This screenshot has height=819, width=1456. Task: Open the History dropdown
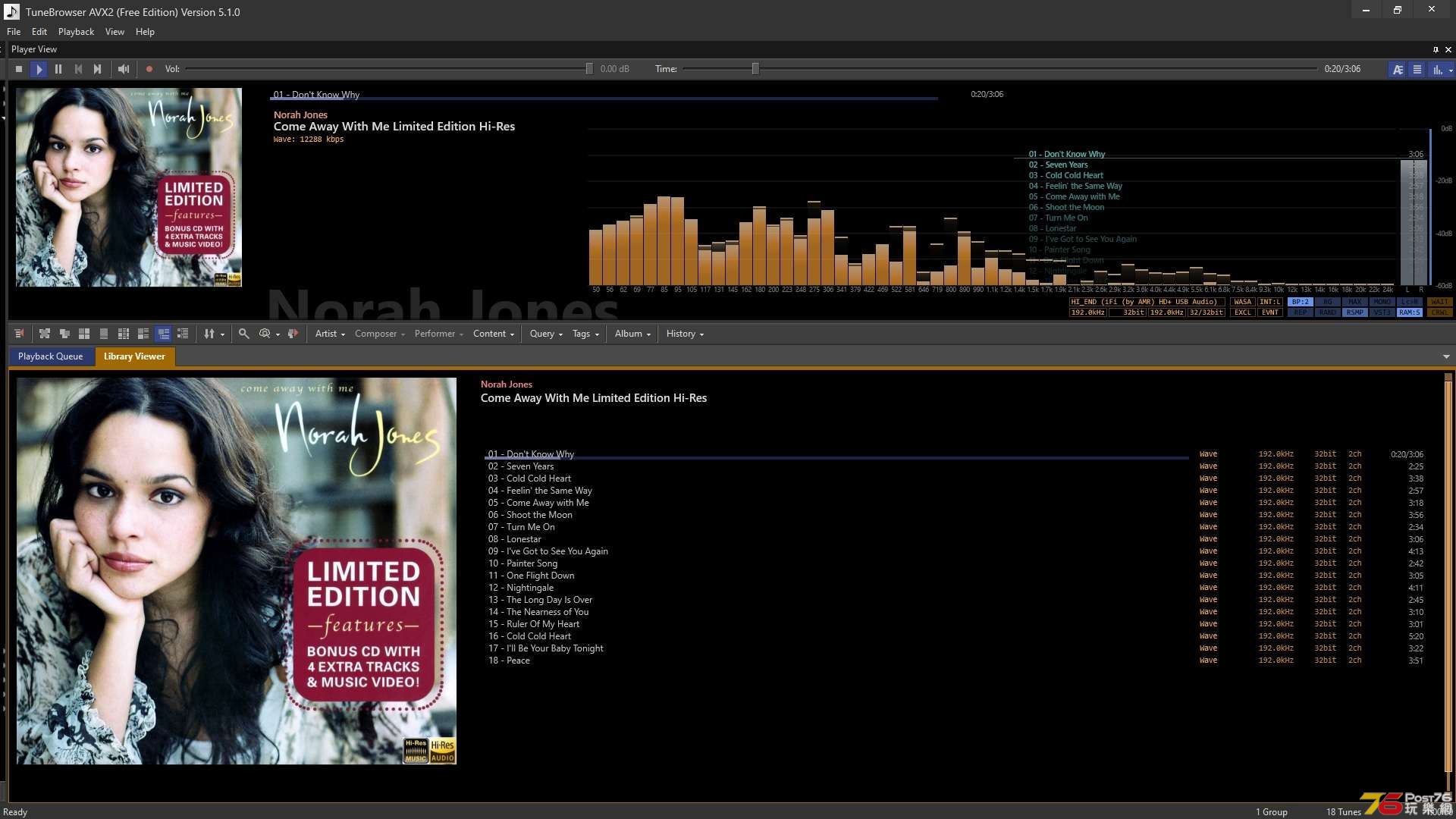685,334
